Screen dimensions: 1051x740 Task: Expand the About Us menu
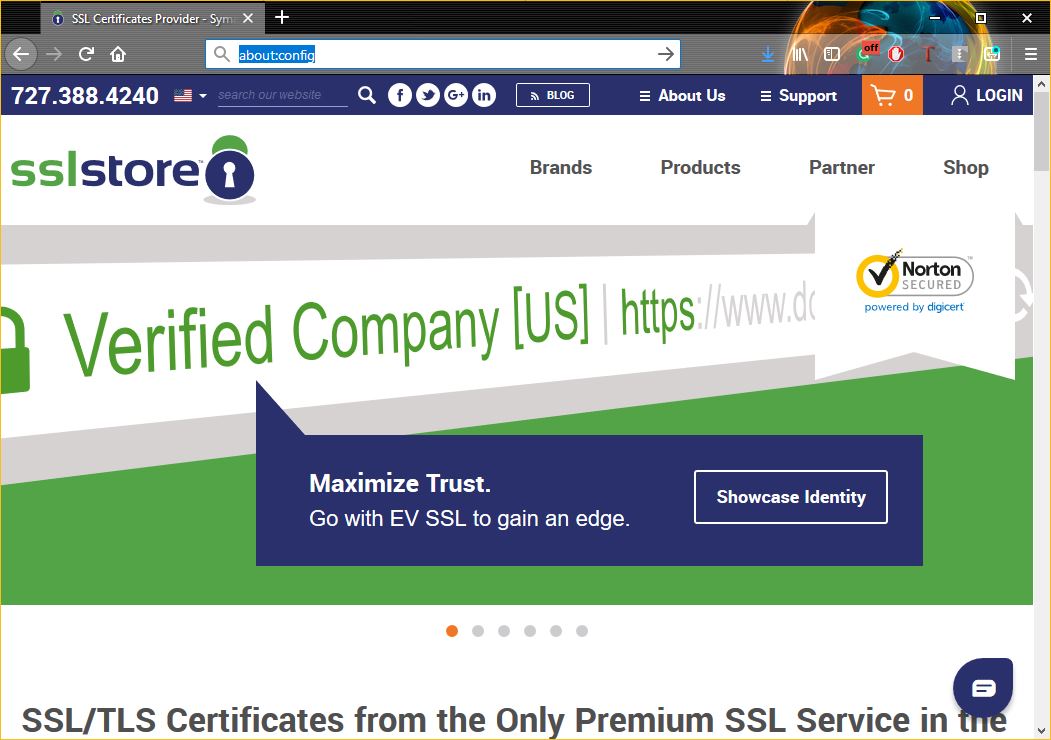point(682,95)
